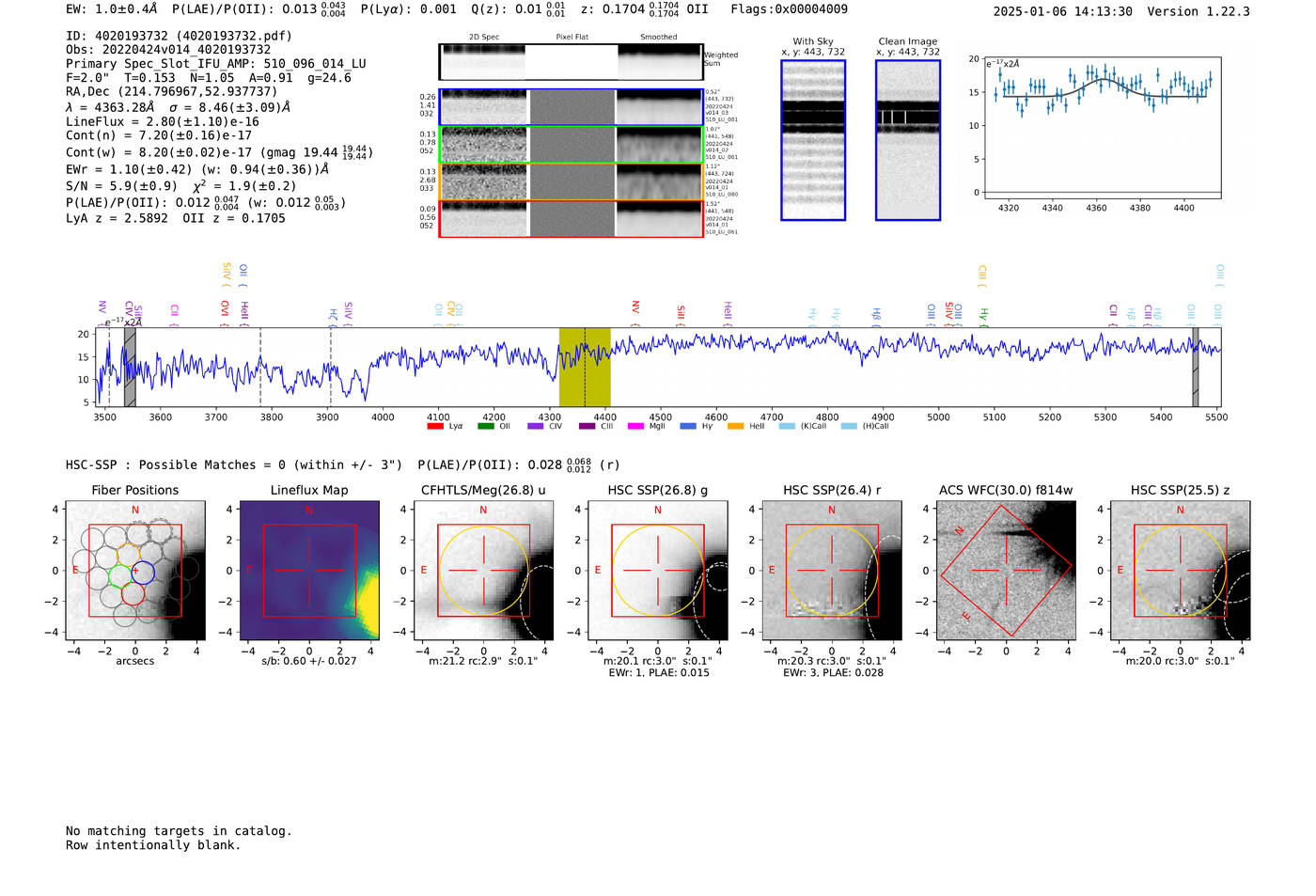
Task: Select Primary Spec_Slot_IFU_AMP: 510_096_014_LU text
Action: pos(216,64)
